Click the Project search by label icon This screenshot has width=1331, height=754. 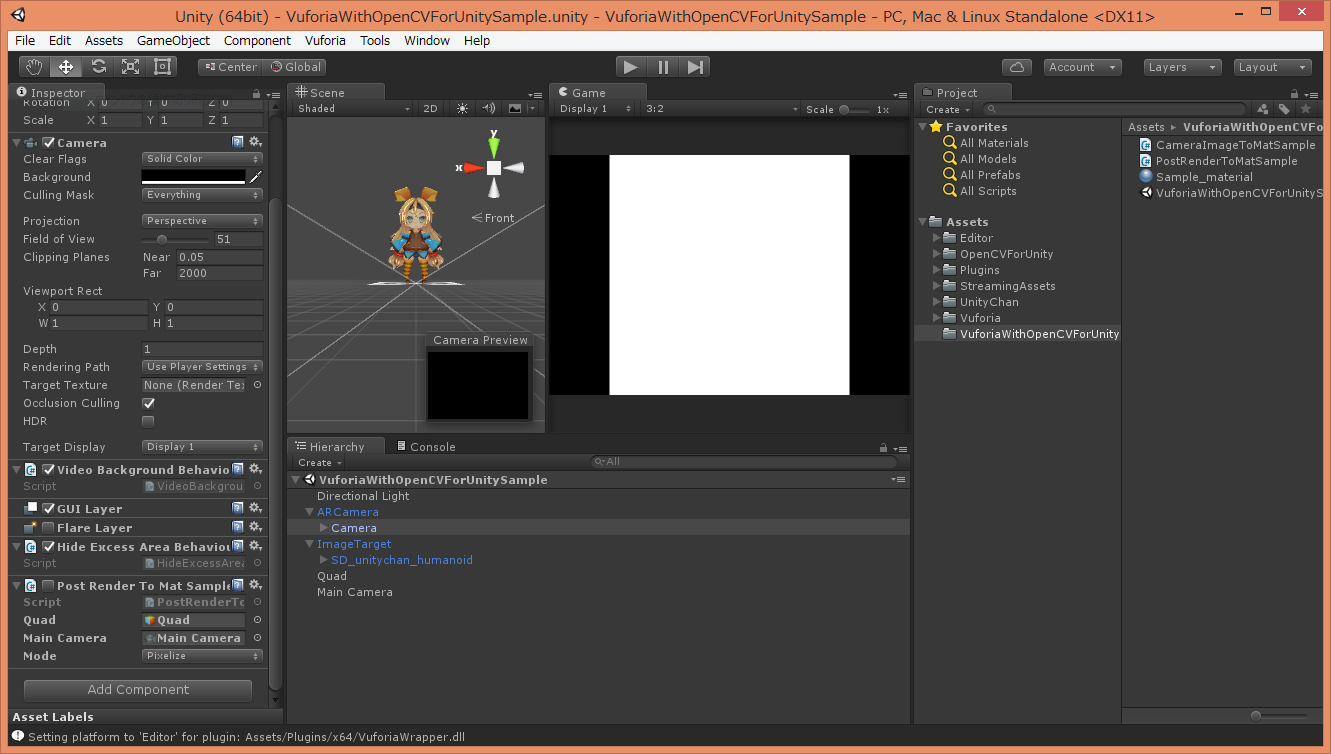tap(1284, 109)
